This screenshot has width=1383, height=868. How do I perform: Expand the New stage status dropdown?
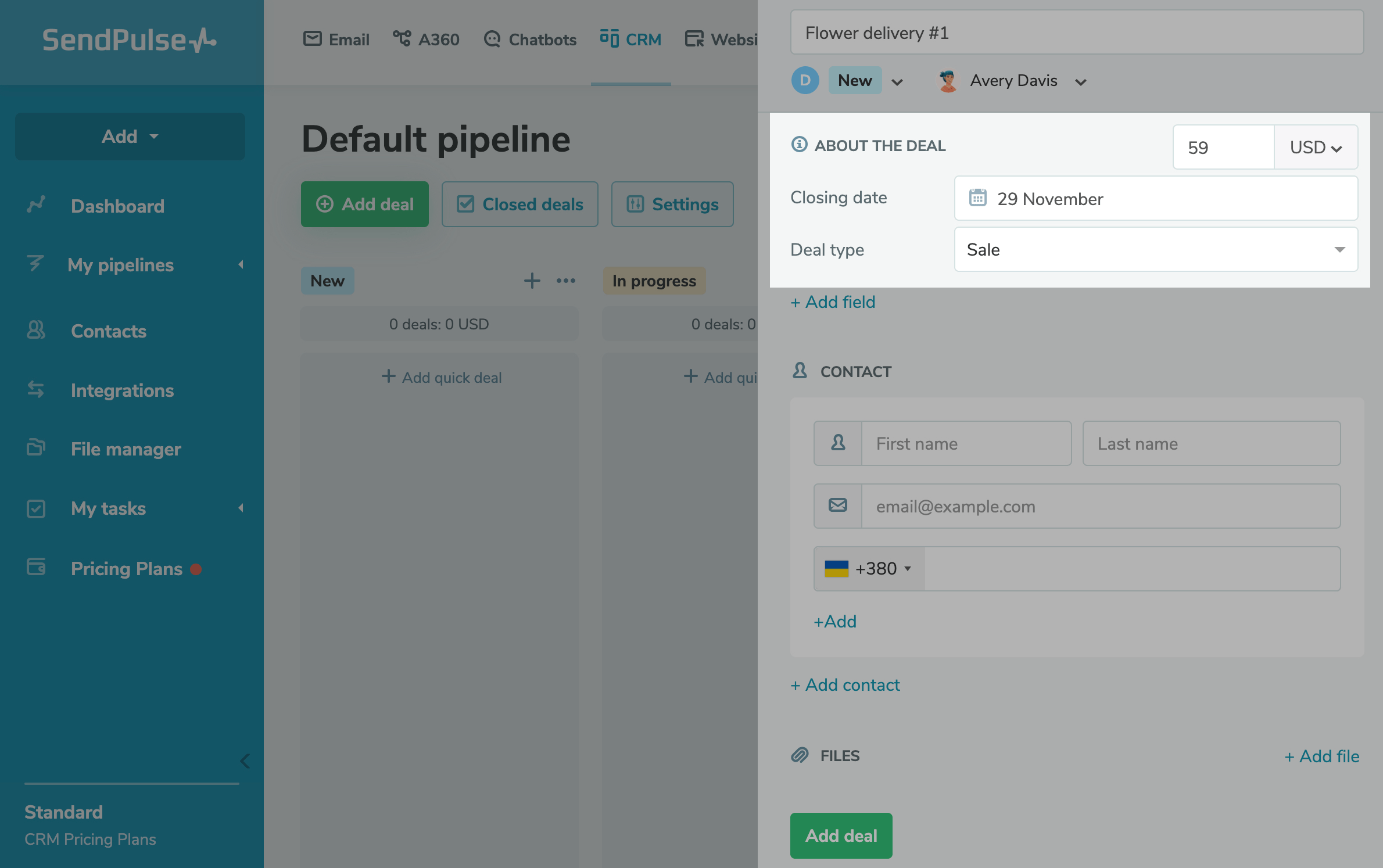[897, 82]
